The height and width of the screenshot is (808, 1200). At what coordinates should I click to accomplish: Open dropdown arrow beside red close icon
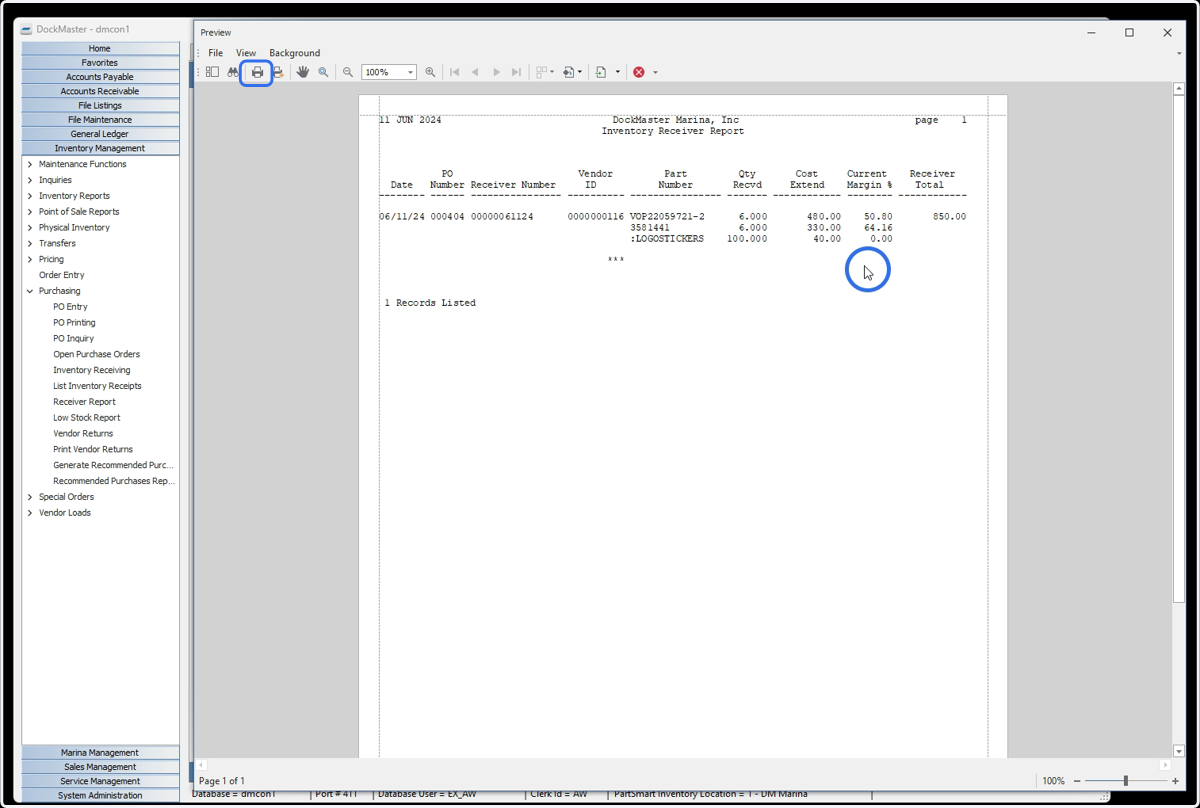click(655, 72)
